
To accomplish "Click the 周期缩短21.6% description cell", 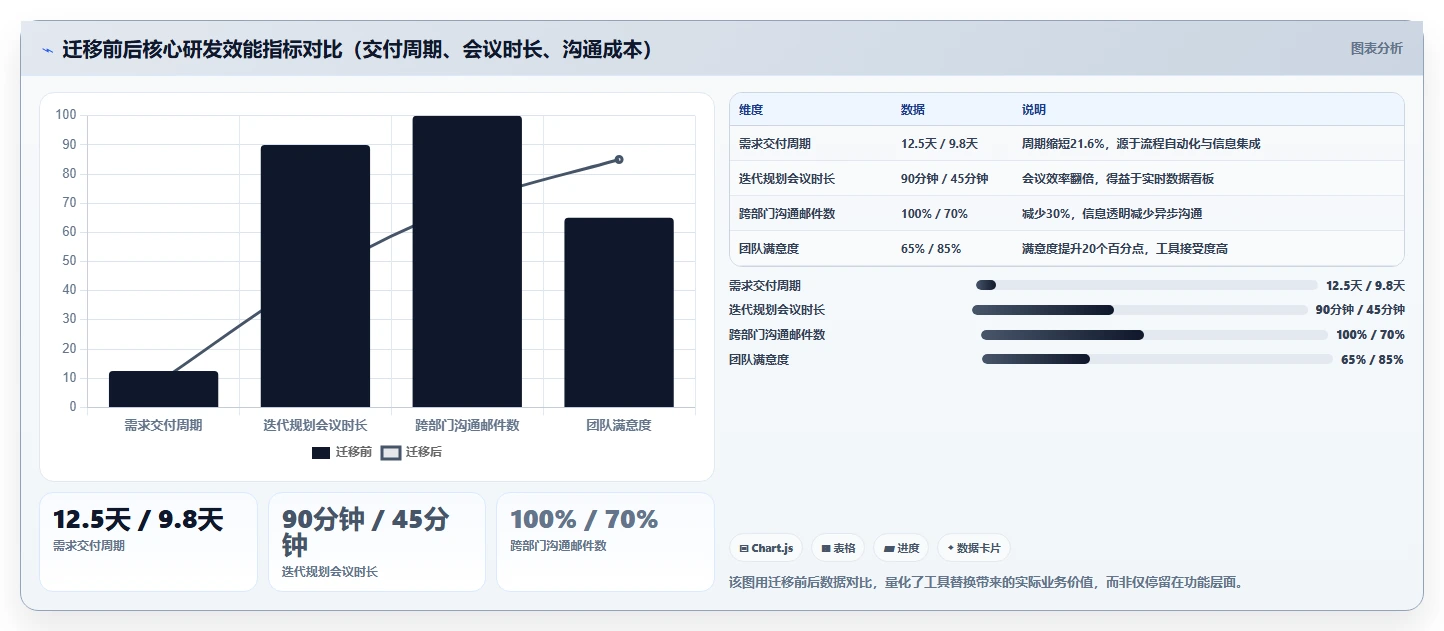I will 1141,144.
